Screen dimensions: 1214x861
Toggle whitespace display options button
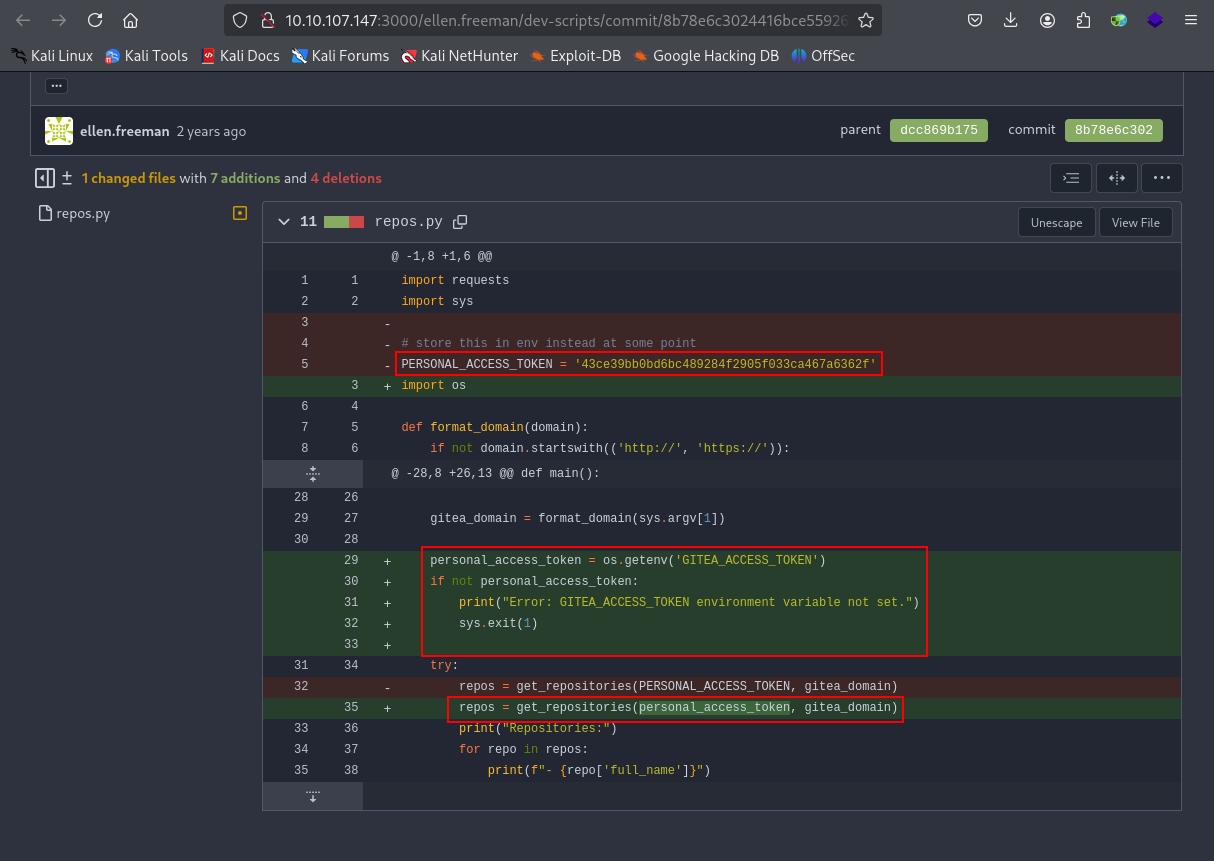point(1071,178)
